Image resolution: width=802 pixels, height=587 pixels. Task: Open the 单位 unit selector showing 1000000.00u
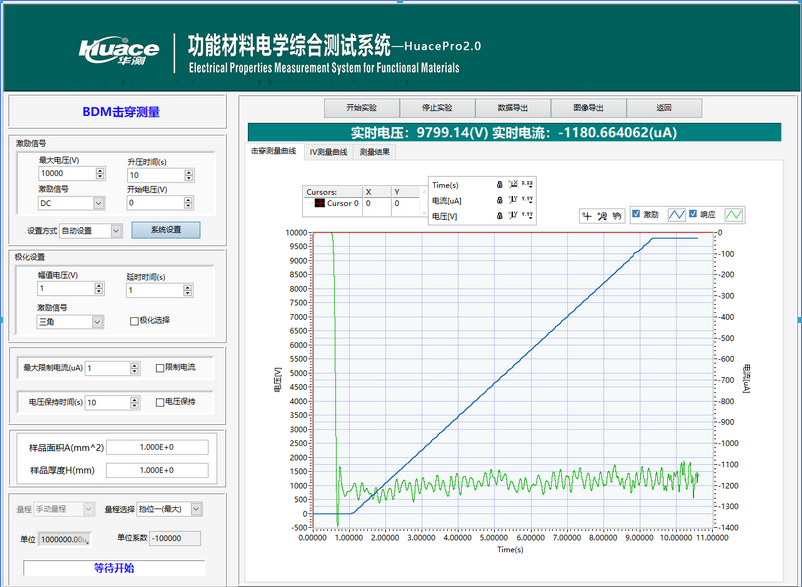(x=65, y=539)
